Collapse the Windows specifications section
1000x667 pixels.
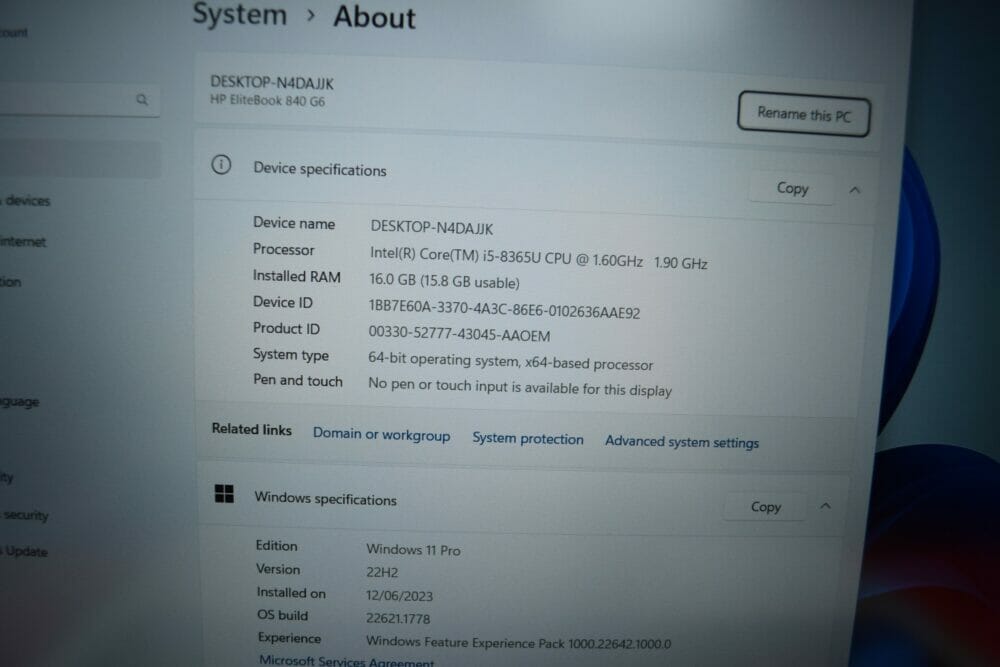click(825, 506)
